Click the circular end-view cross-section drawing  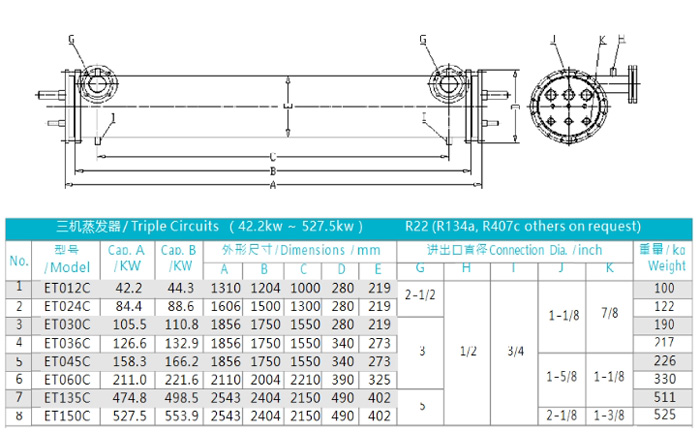pyautogui.click(x=568, y=108)
